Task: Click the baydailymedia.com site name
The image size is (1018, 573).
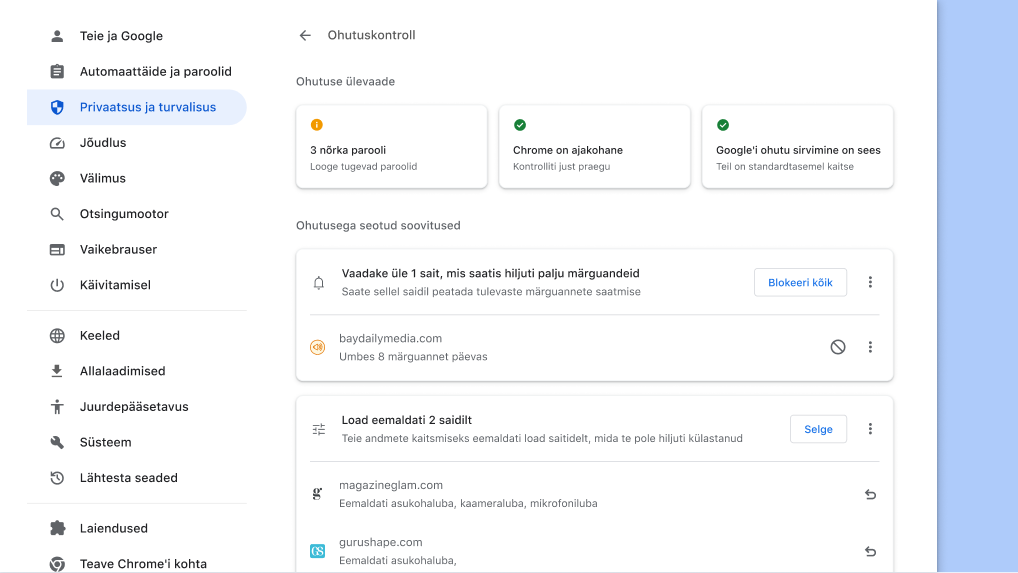Action: pyautogui.click(x=390, y=338)
